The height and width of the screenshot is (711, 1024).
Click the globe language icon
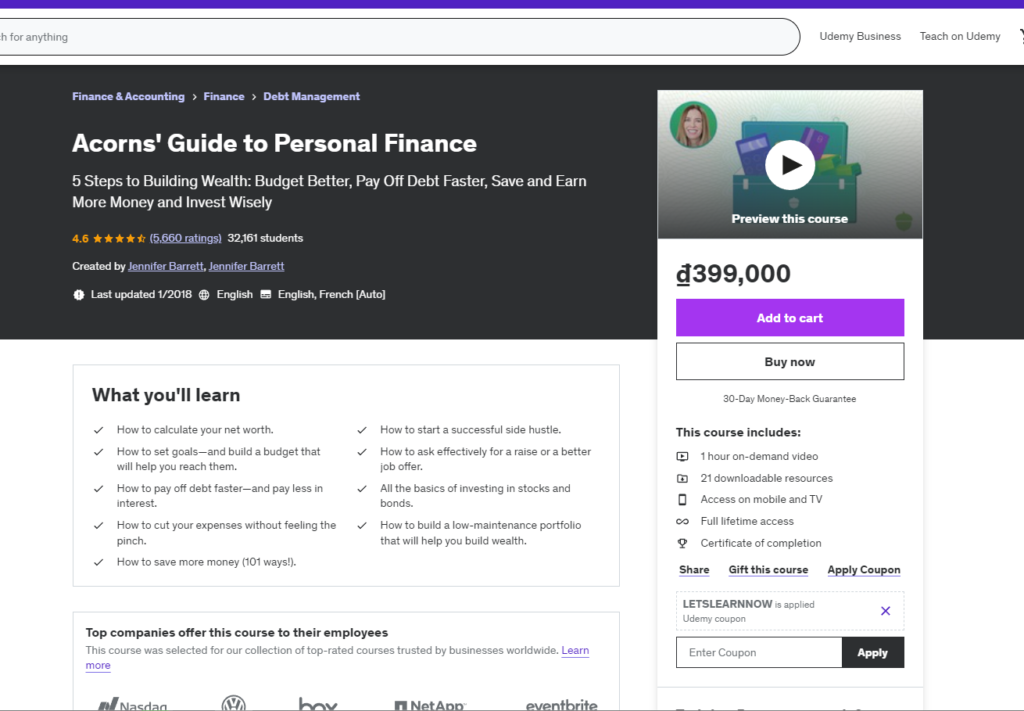click(204, 295)
